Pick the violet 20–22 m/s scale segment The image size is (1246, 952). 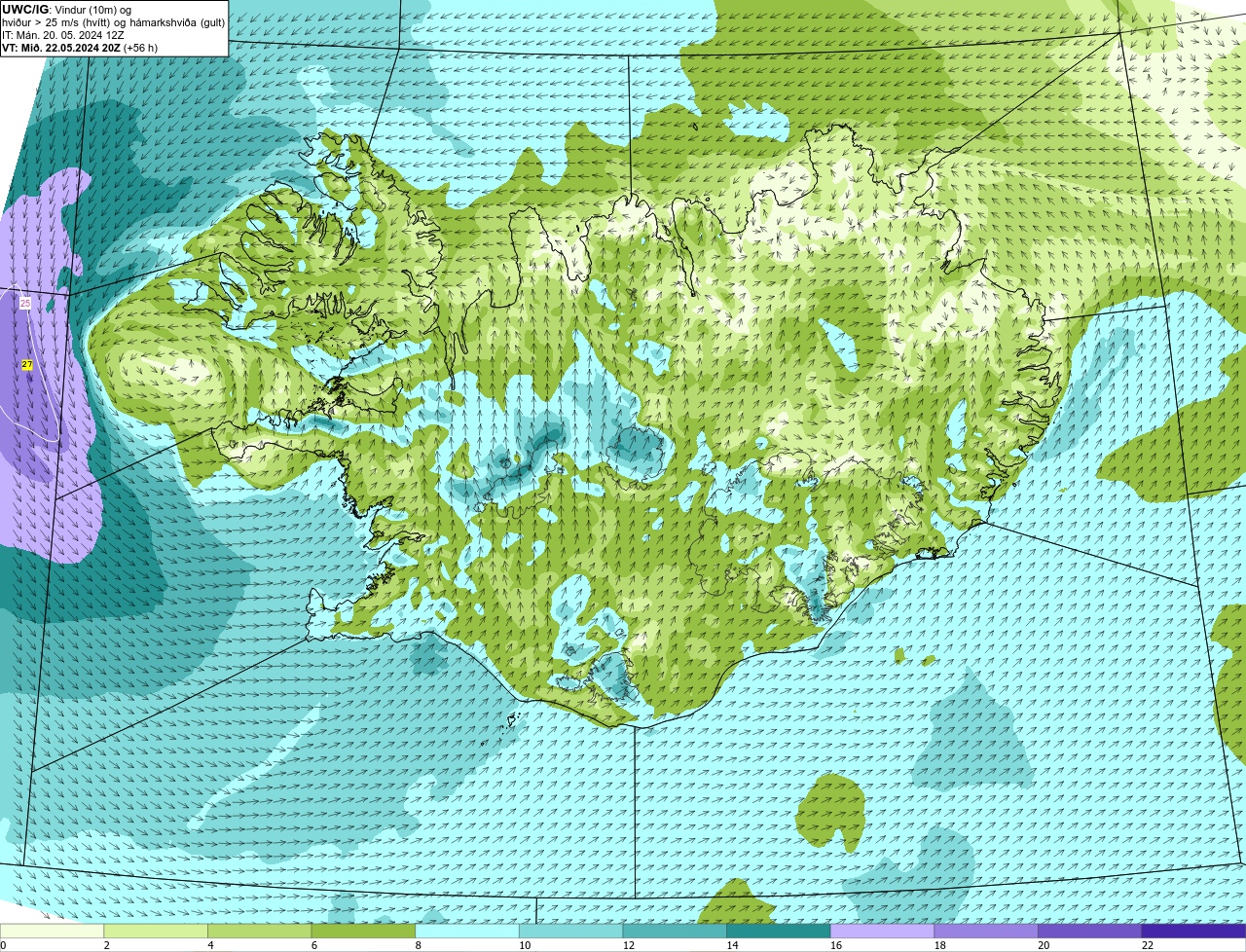coord(1089,931)
